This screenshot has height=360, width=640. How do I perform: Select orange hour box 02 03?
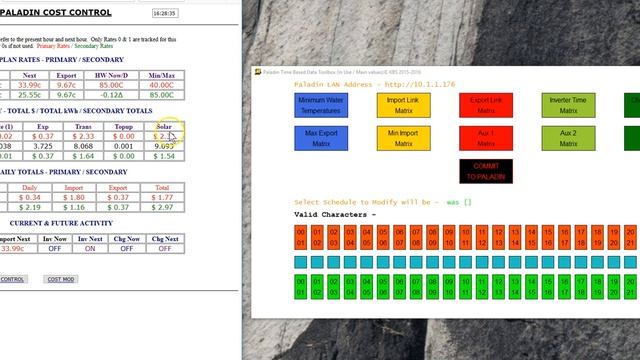point(333,237)
